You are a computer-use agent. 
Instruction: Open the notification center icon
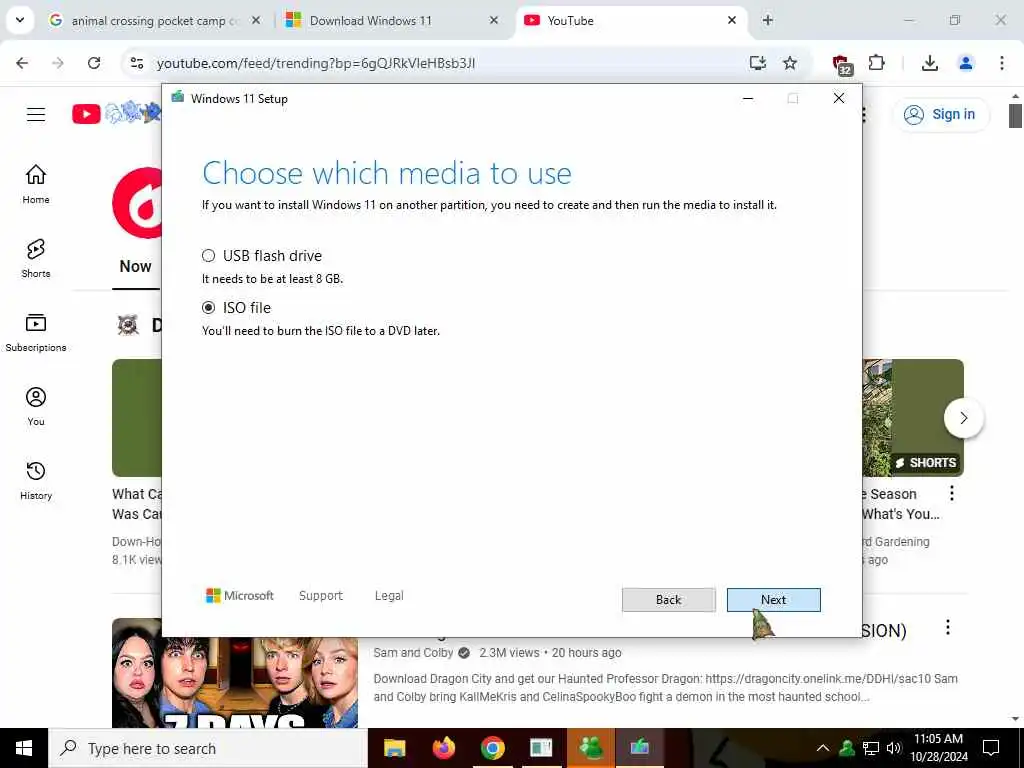coord(991,748)
